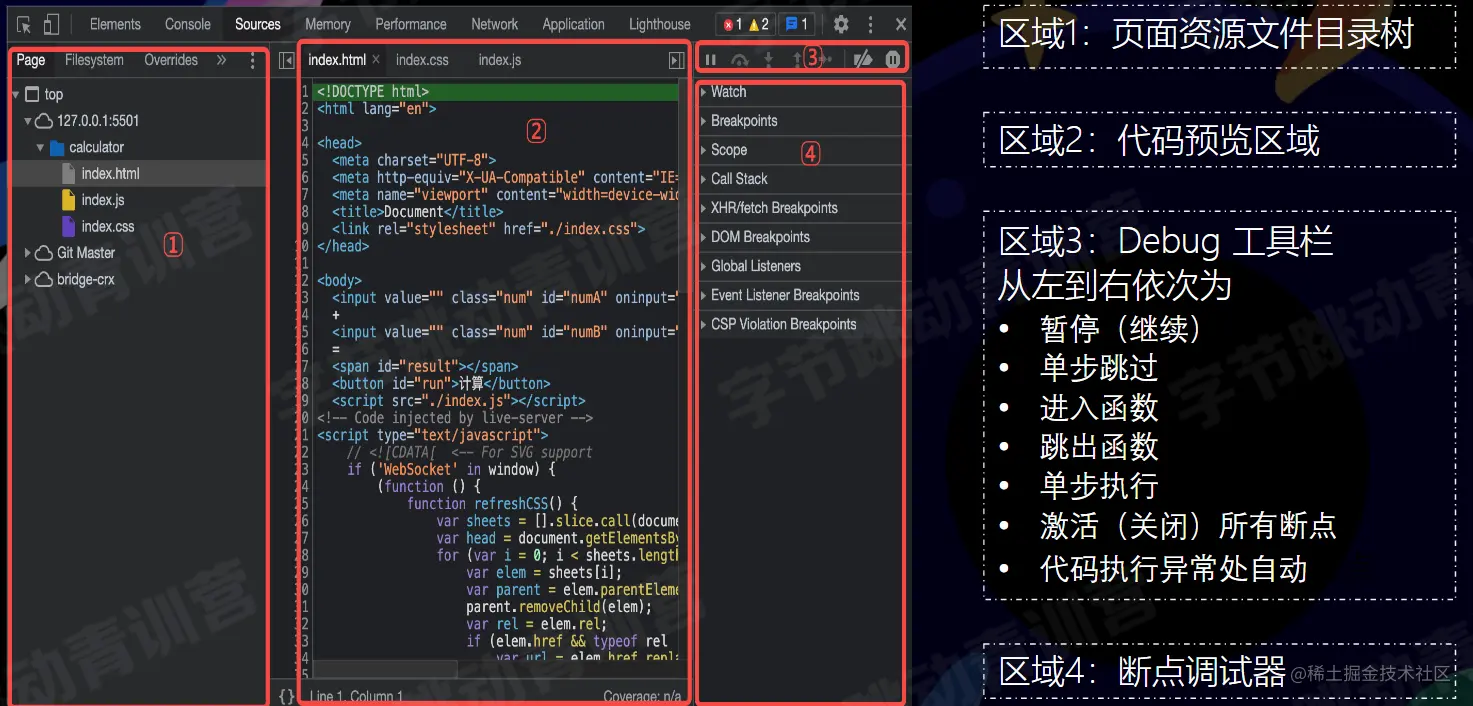Click the code editor horizontal scrollbar

(x=385, y=668)
